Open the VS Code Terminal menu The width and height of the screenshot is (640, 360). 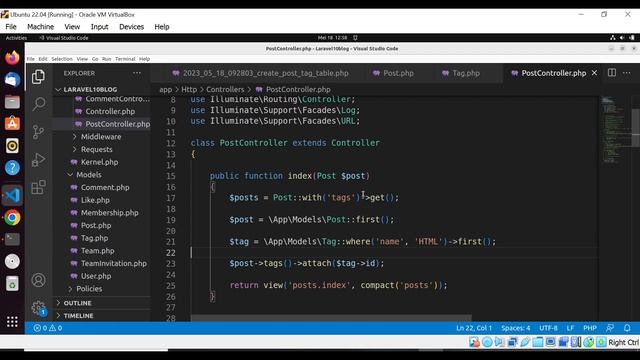coord(125,59)
